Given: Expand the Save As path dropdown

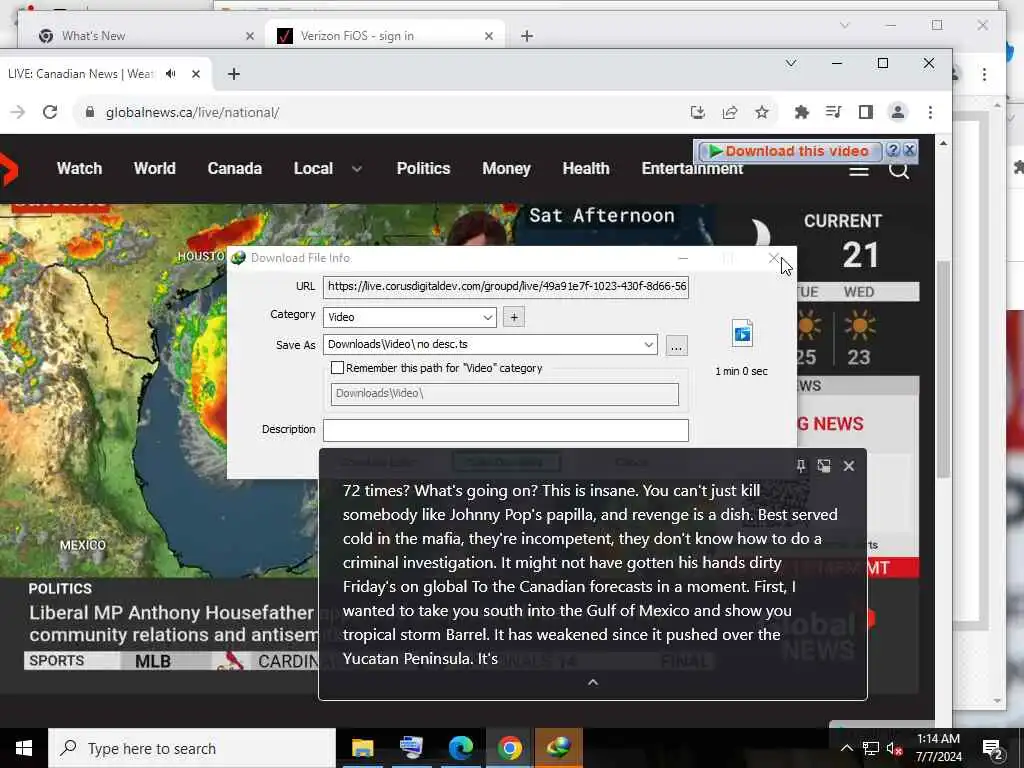Looking at the screenshot, I should pyautogui.click(x=648, y=345).
